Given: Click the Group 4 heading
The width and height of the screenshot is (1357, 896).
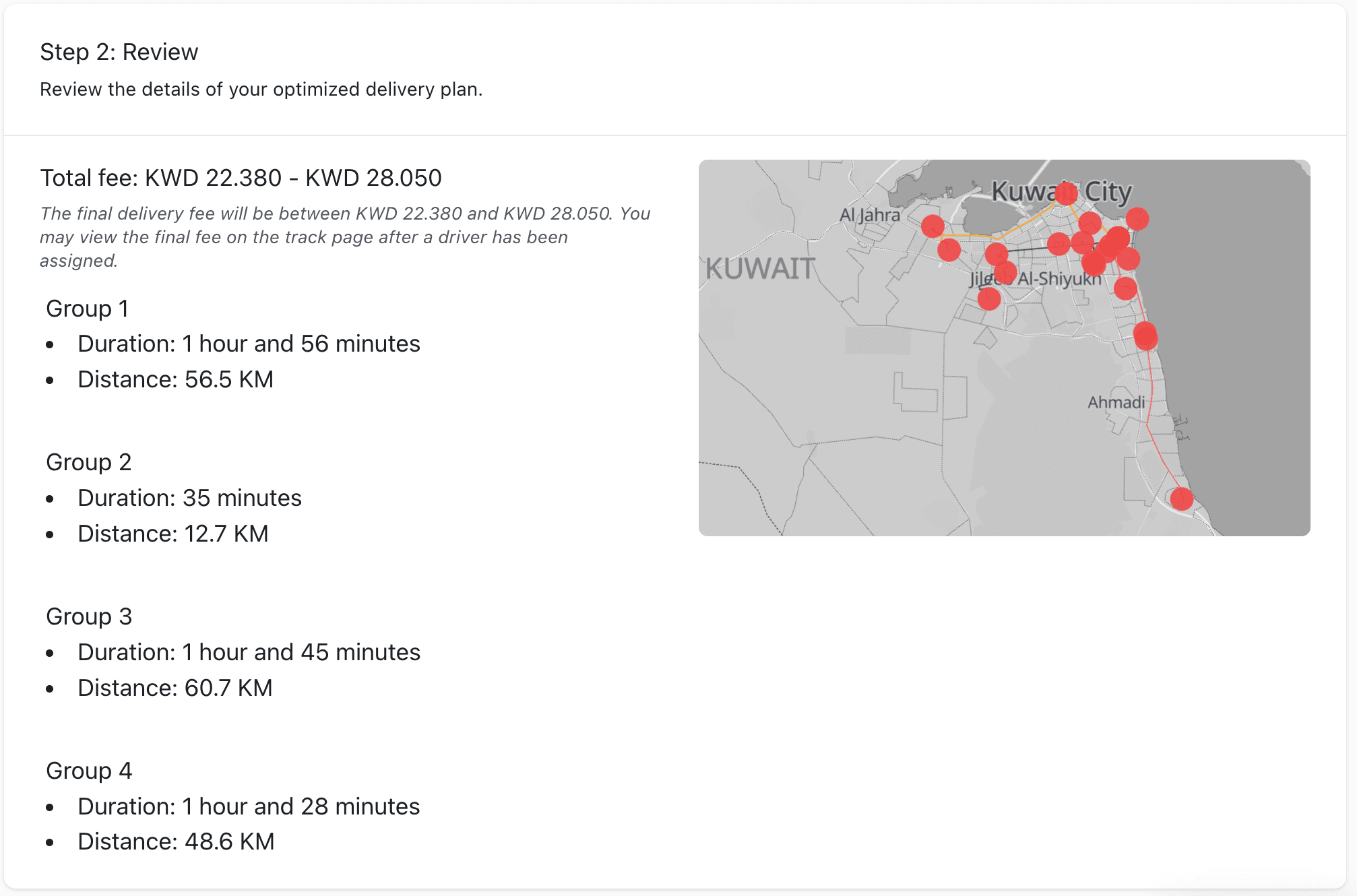Looking at the screenshot, I should tap(88, 771).
